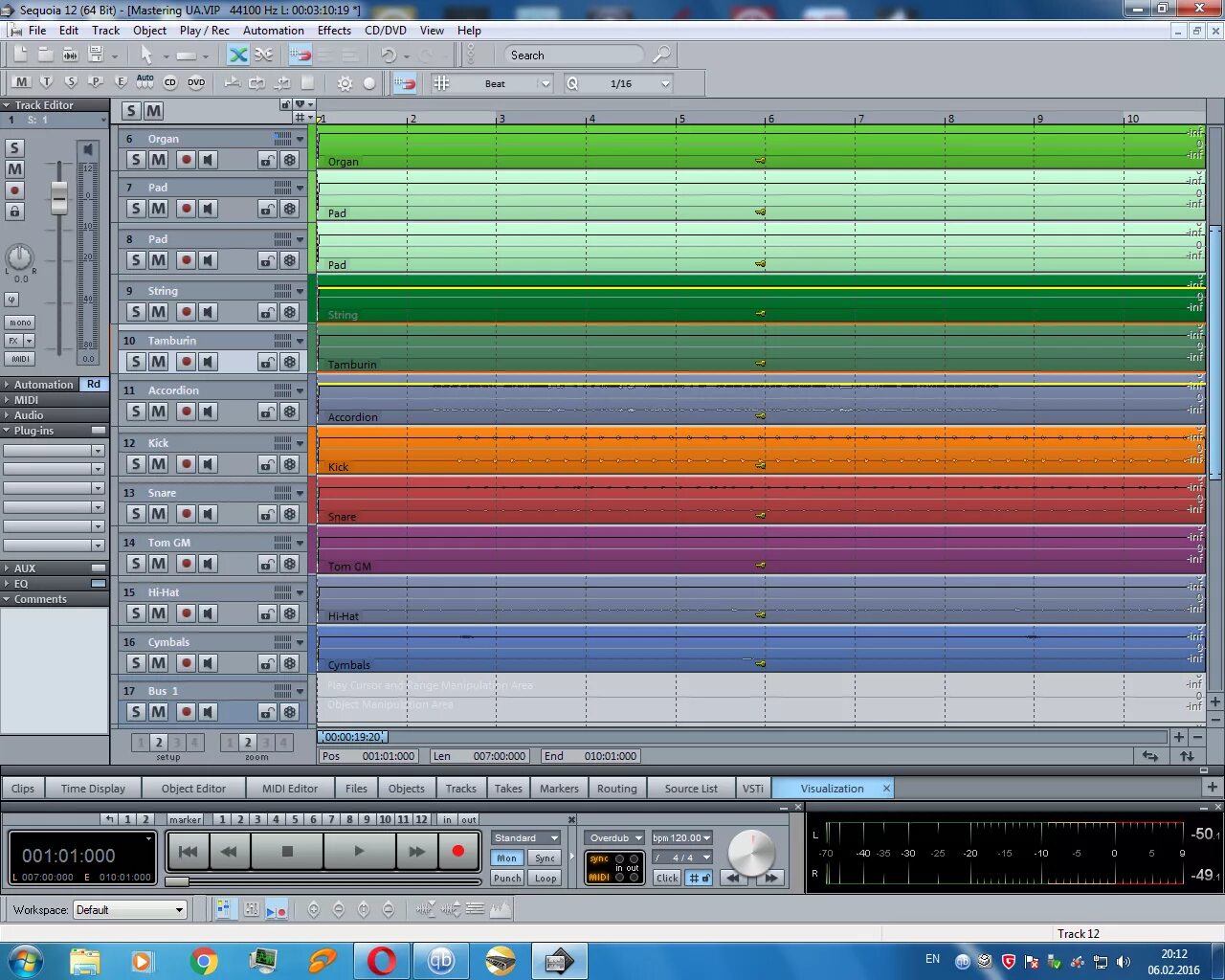Click the track volume fader in Track Editor
Viewport: 1225px width, 980px height.
click(59, 196)
